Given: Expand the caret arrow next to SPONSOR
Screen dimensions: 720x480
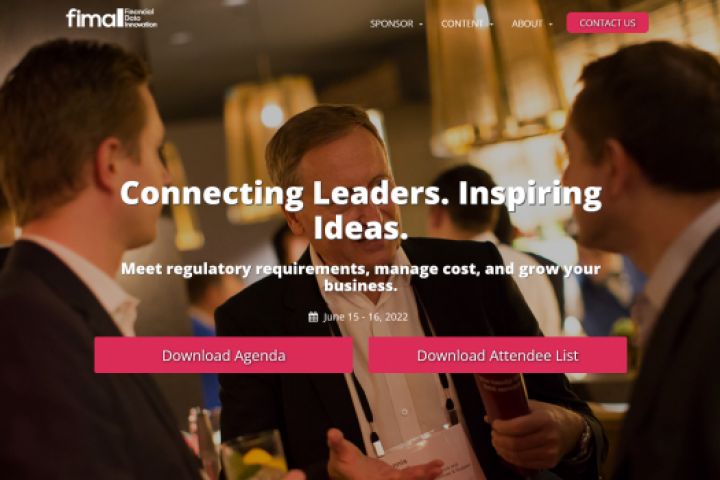Looking at the screenshot, I should click(x=421, y=24).
